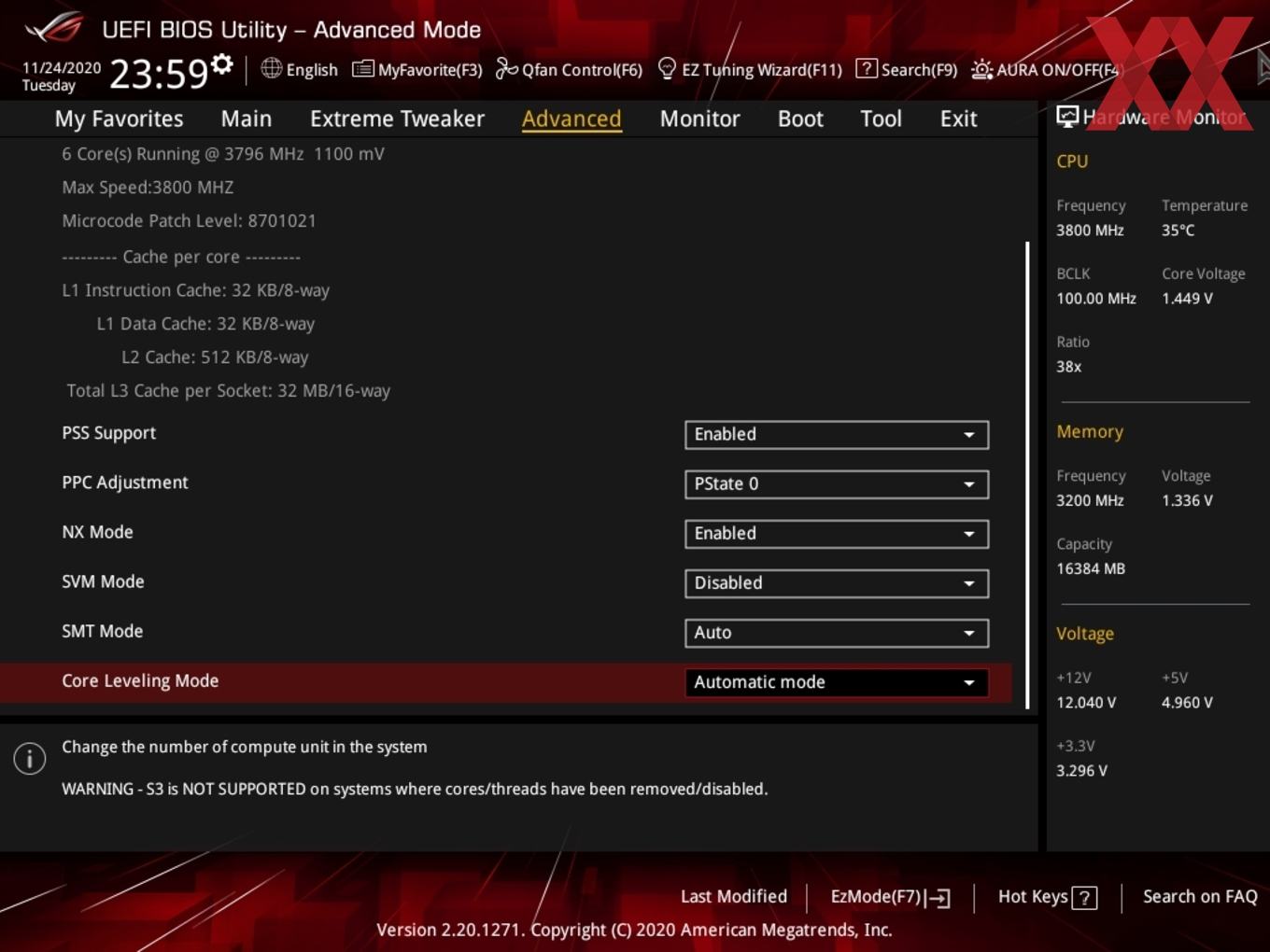Click the EzMode arrow exit icon
Image resolution: width=1270 pixels, height=952 pixels.
(x=938, y=898)
